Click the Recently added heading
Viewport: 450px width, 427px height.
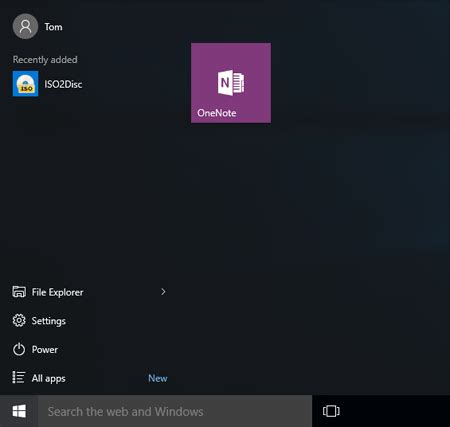point(45,60)
